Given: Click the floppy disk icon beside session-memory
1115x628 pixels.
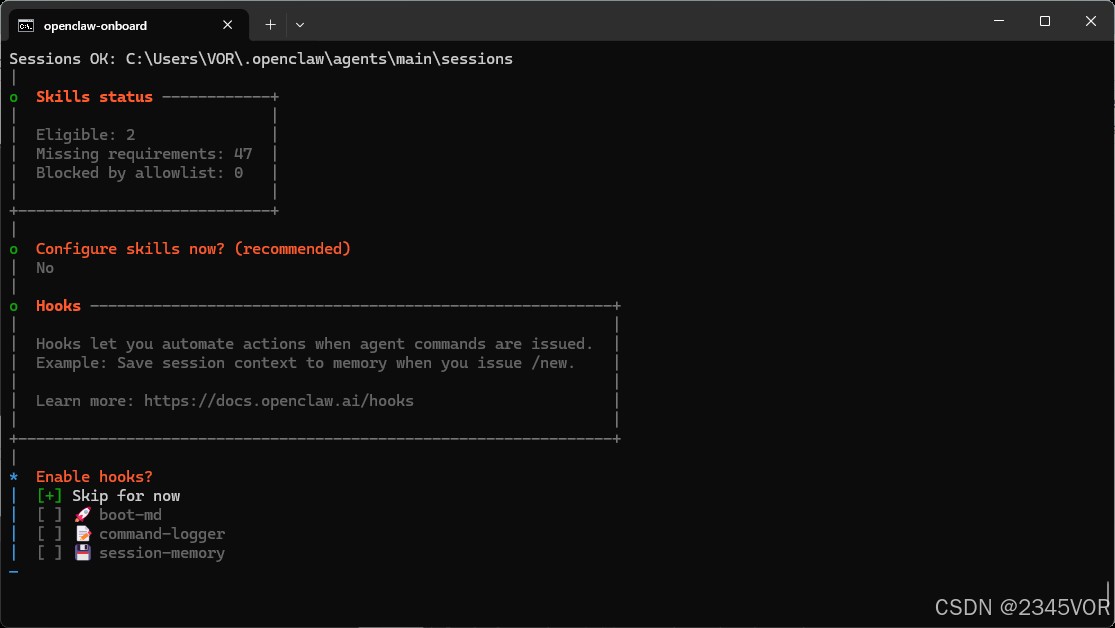Looking at the screenshot, I should [82, 553].
